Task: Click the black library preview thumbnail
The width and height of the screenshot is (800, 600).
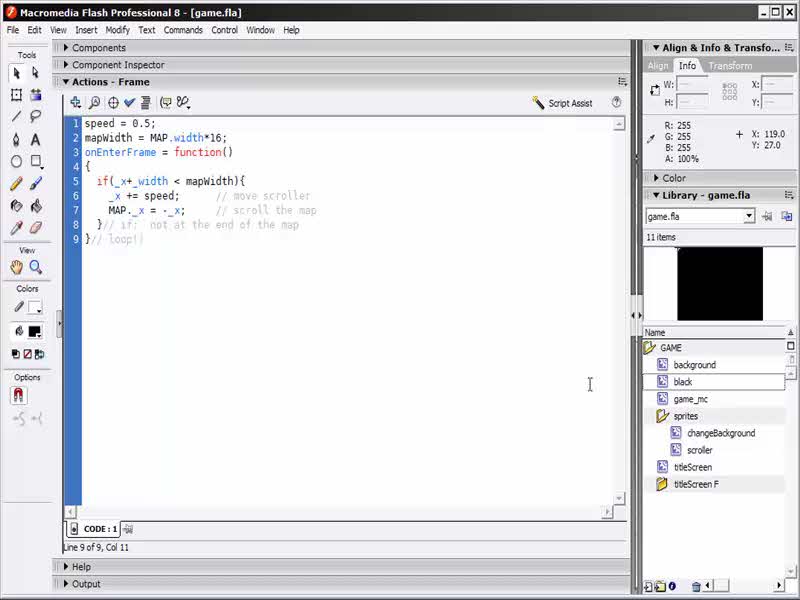Action: pos(719,284)
